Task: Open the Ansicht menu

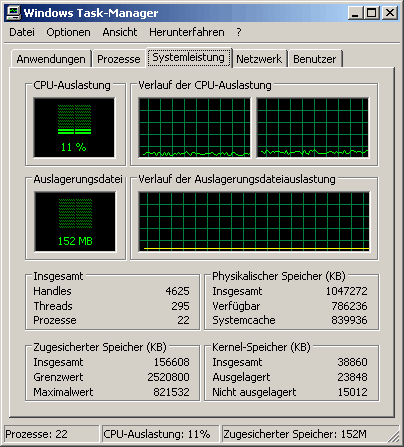Action: (120, 32)
